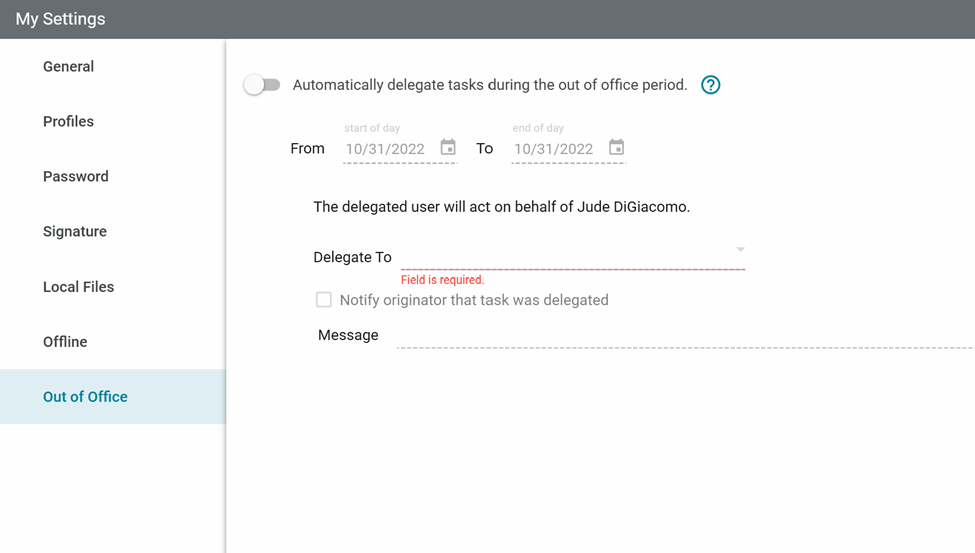Image resolution: width=975 pixels, height=553 pixels.
Task: Select the Signature settings tab
Action: [x=74, y=232]
